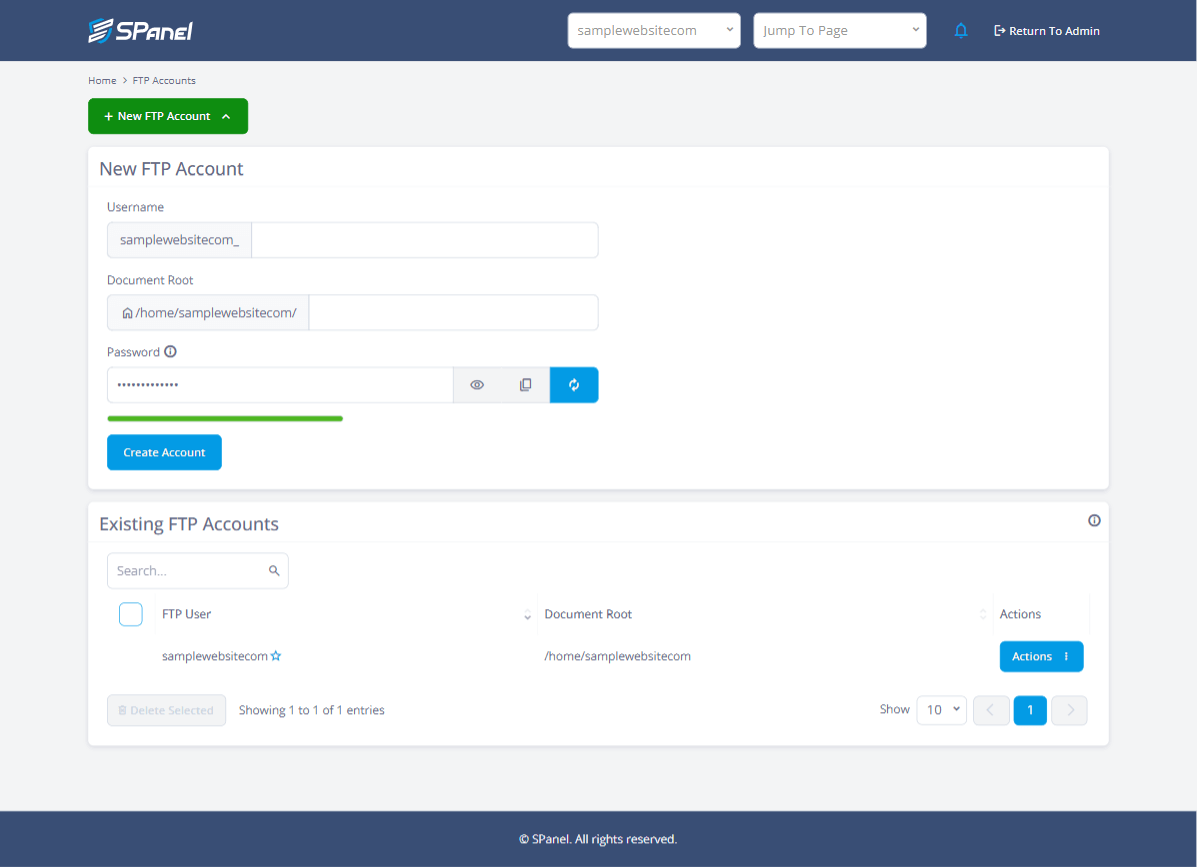This screenshot has width=1197, height=867.
Task: Regenerate a new random password
Action: click(x=573, y=384)
